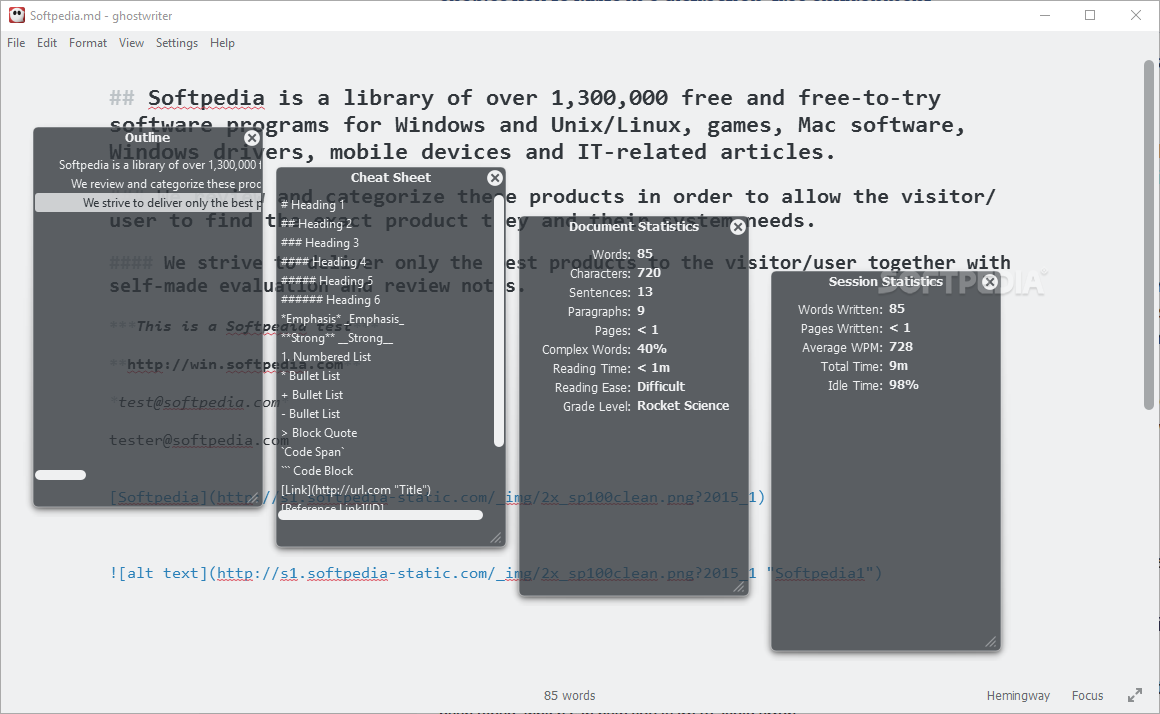Screen dimensions: 1160x714
Task: Click the Words value in Document Statistics
Action: (x=645, y=254)
